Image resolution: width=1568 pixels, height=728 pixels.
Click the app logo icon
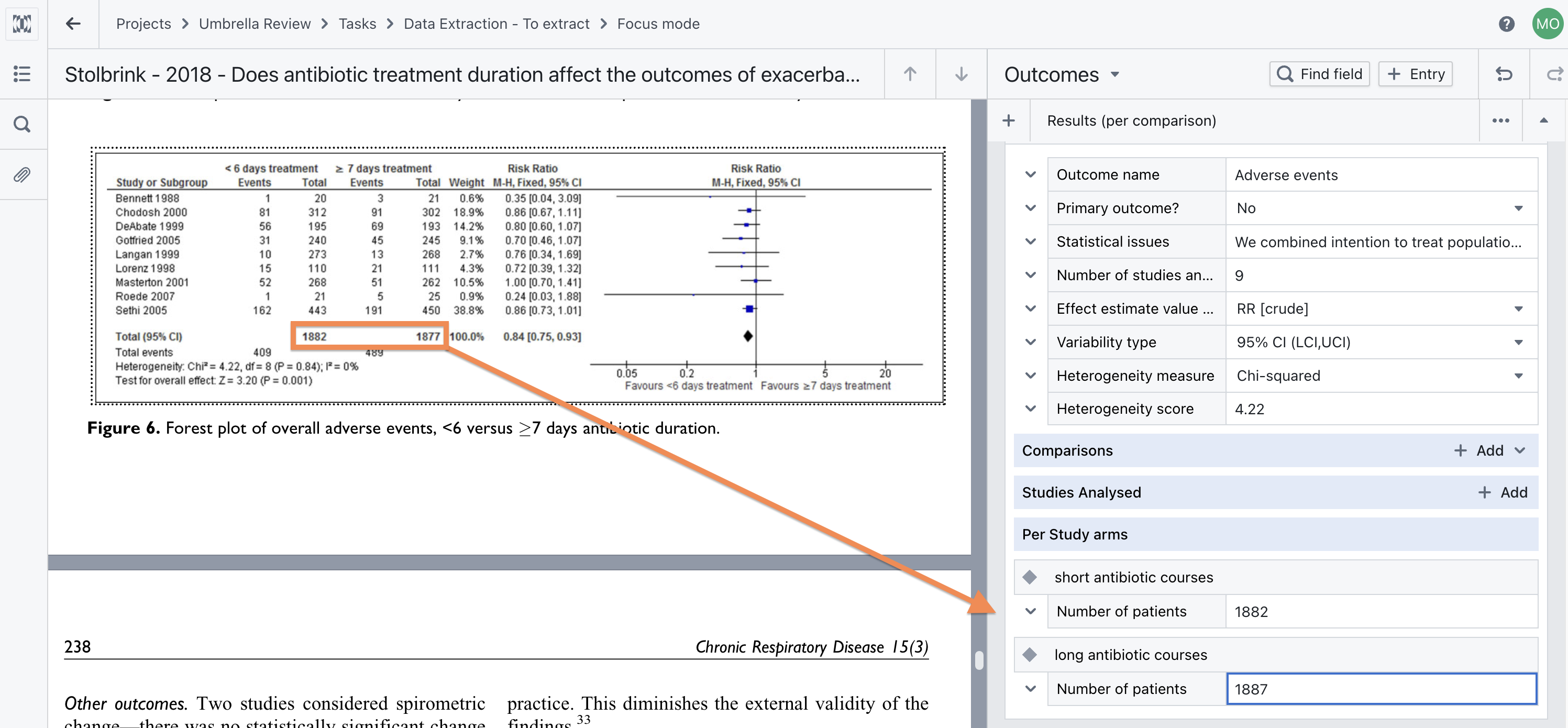(x=22, y=24)
